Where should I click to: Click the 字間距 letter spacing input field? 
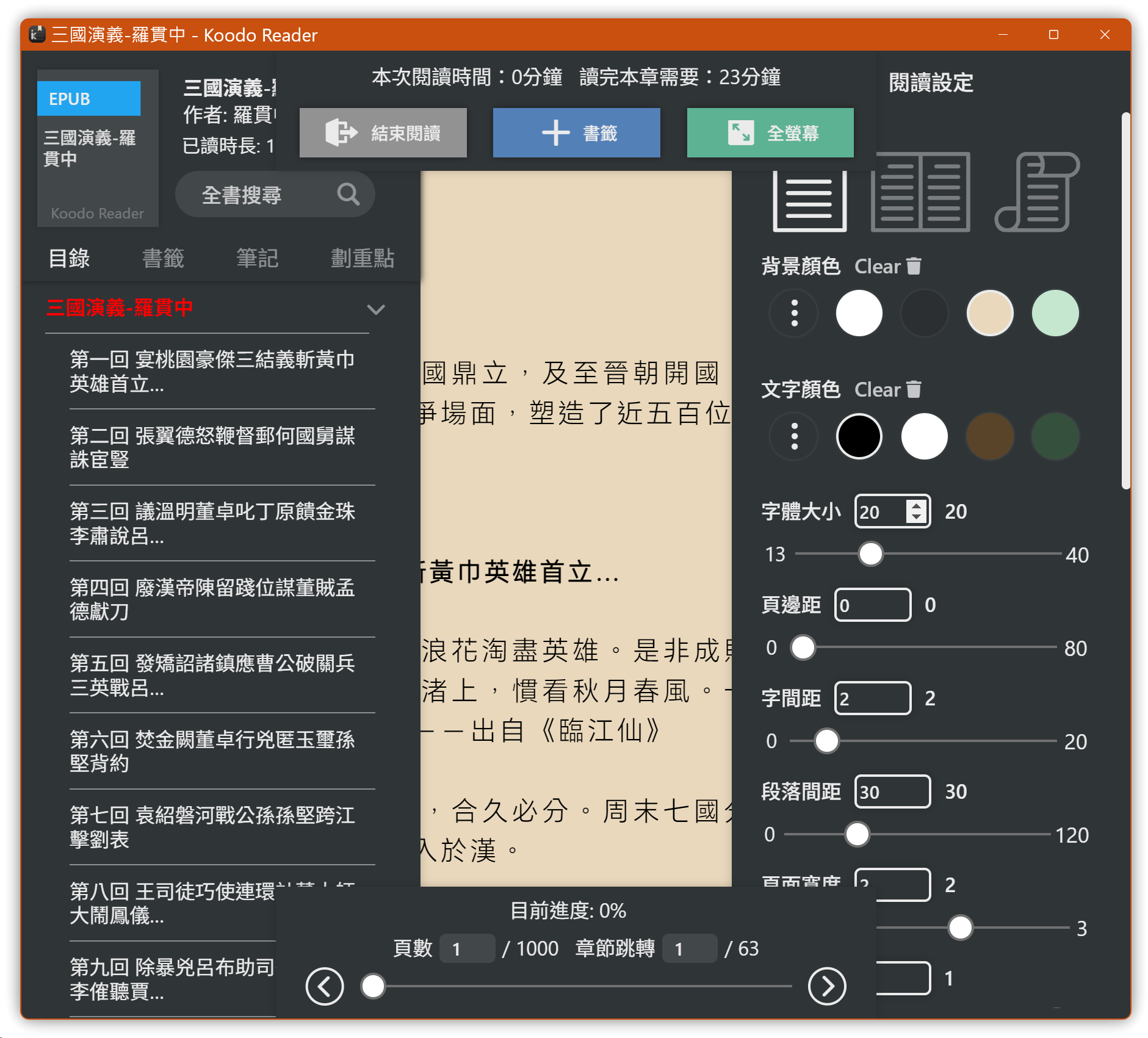click(873, 698)
